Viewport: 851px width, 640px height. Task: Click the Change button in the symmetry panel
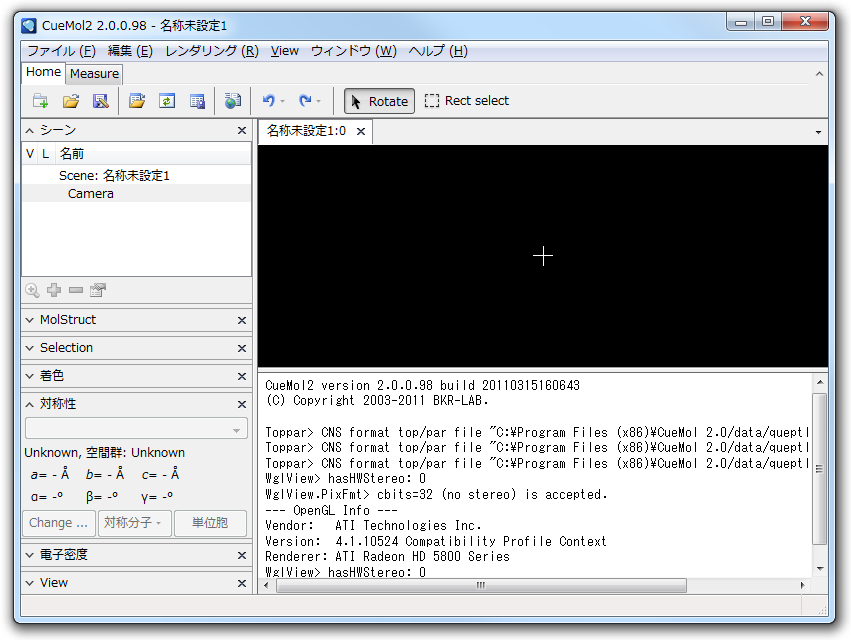(x=58, y=523)
